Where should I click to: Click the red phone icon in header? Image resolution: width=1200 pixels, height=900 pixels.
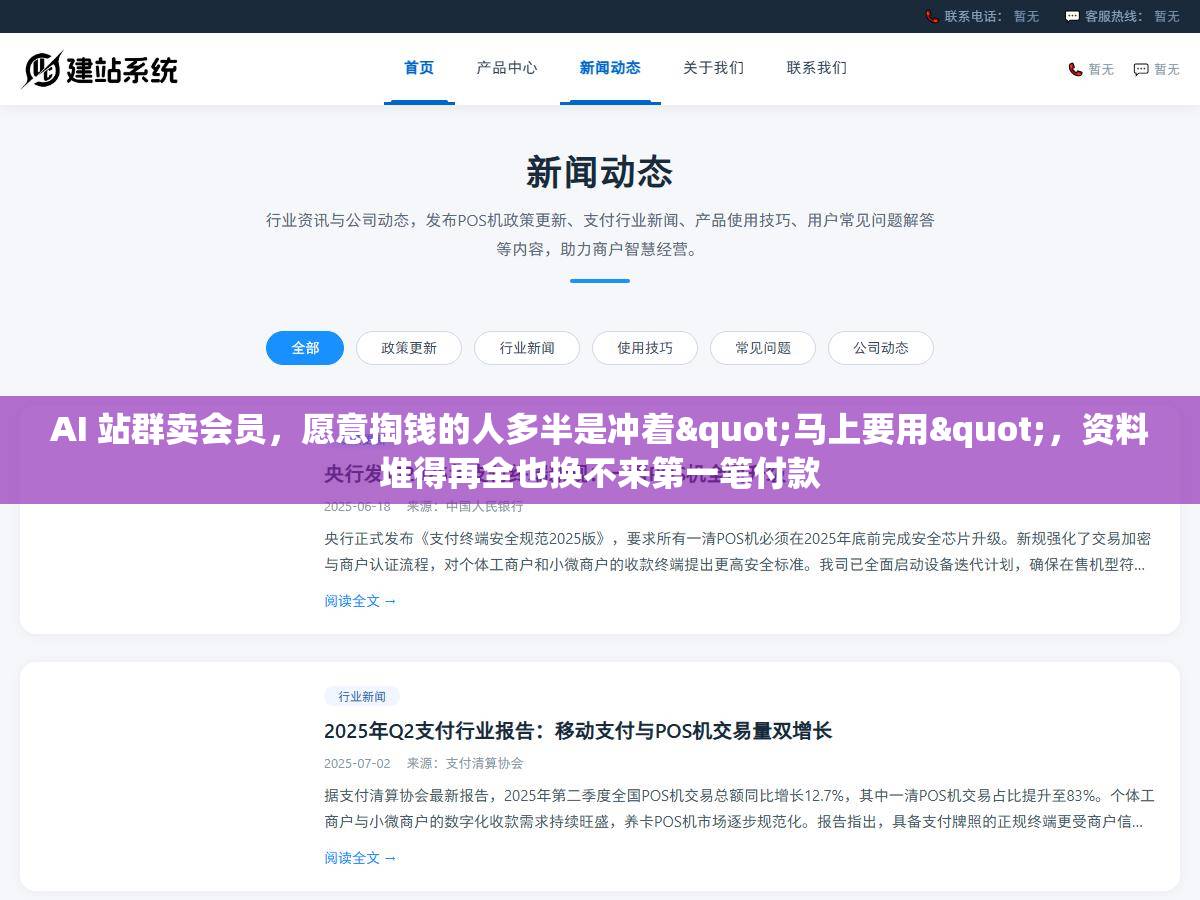coord(1075,69)
